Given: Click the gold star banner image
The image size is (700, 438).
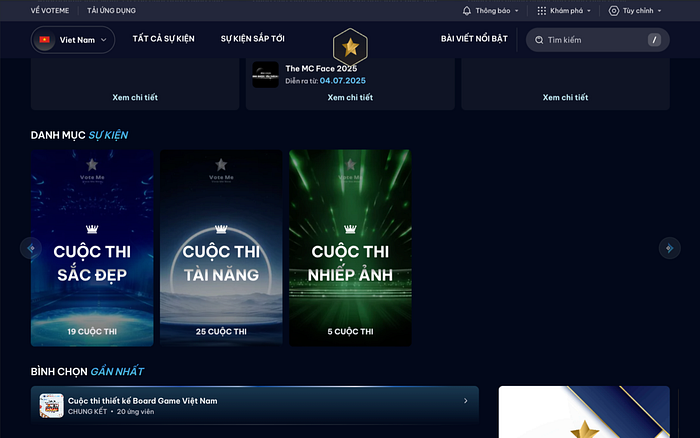Looking at the screenshot, I should click(x=584, y=412).
